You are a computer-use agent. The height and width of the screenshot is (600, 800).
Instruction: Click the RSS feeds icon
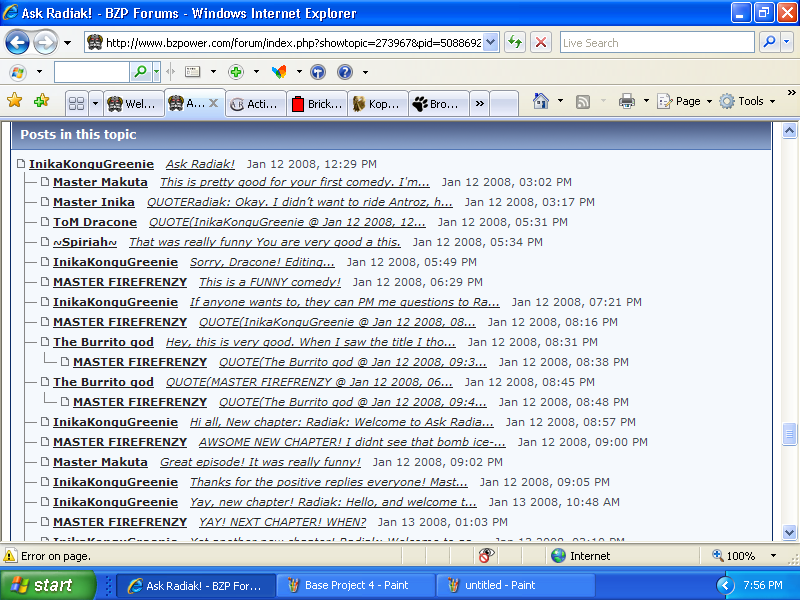coord(583,102)
